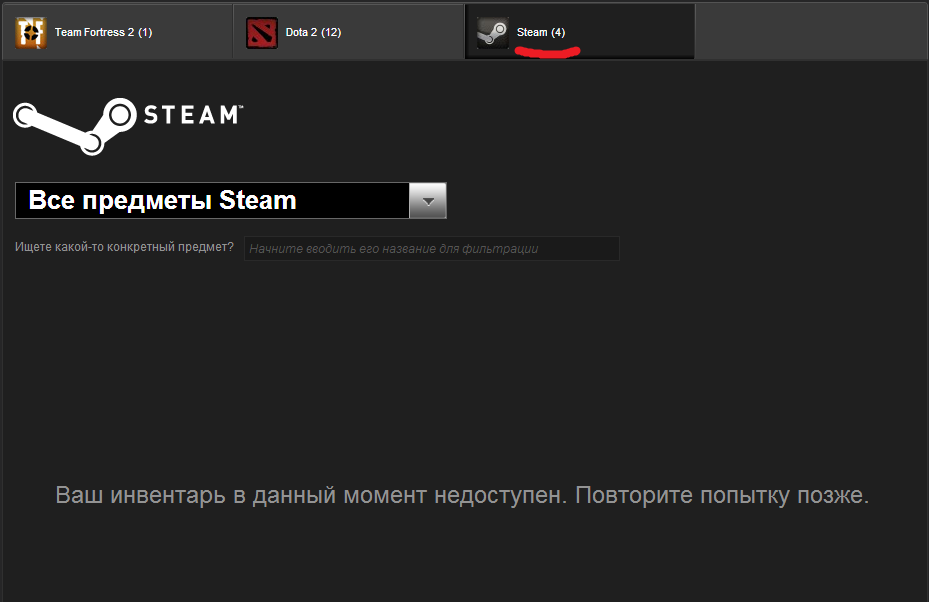Click empty tab bar area right of Steam
This screenshot has height=602, width=929.
810,32
